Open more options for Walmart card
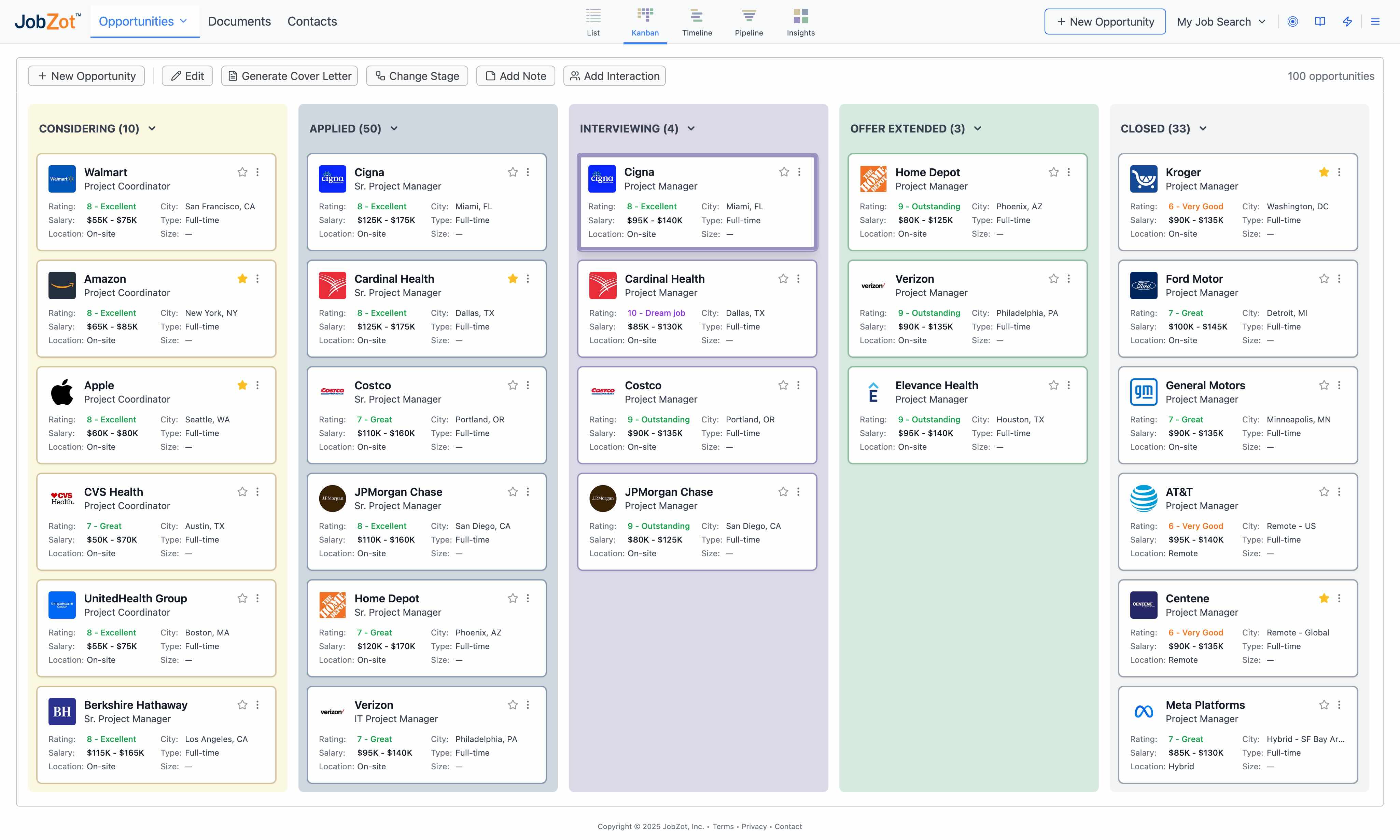The width and height of the screenshot is (1400, 840). tap(257, 172)
